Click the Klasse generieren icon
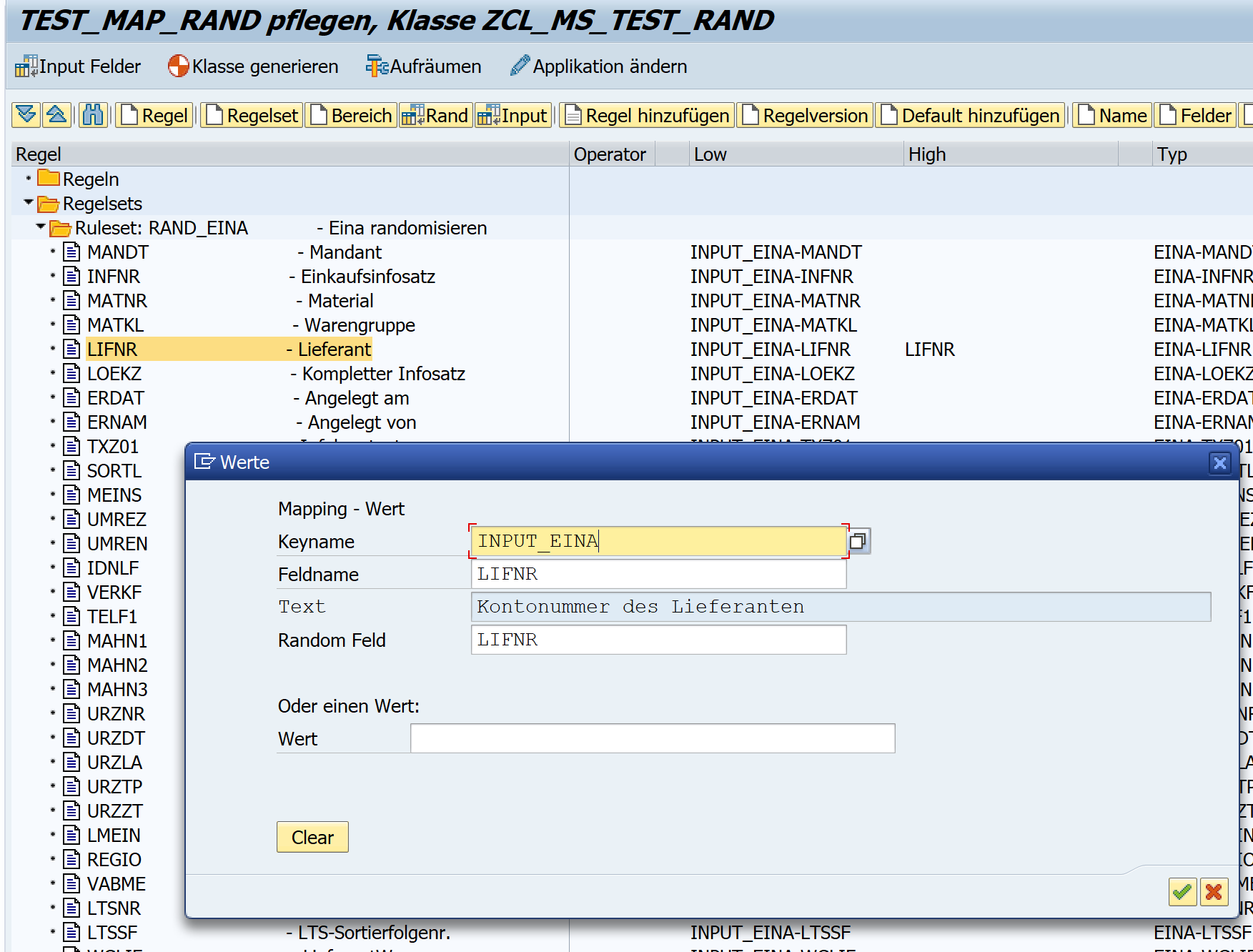The image size is (1253, 952). [178, 66]
